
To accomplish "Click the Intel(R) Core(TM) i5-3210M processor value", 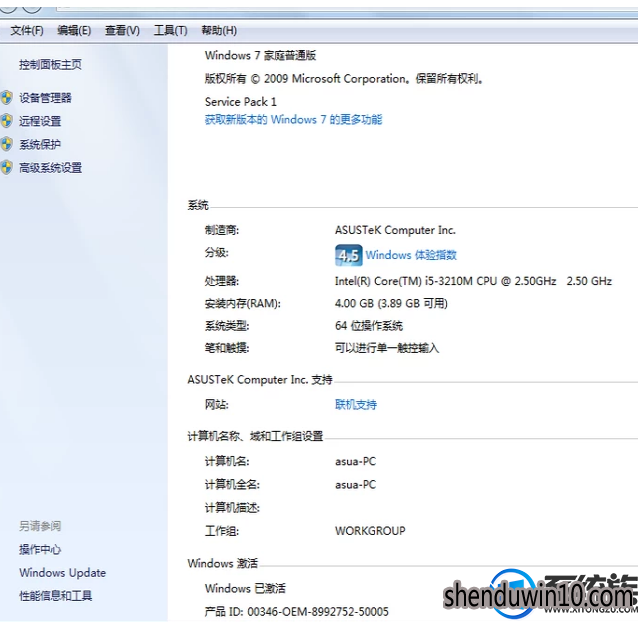I will (x=473, y=281).
